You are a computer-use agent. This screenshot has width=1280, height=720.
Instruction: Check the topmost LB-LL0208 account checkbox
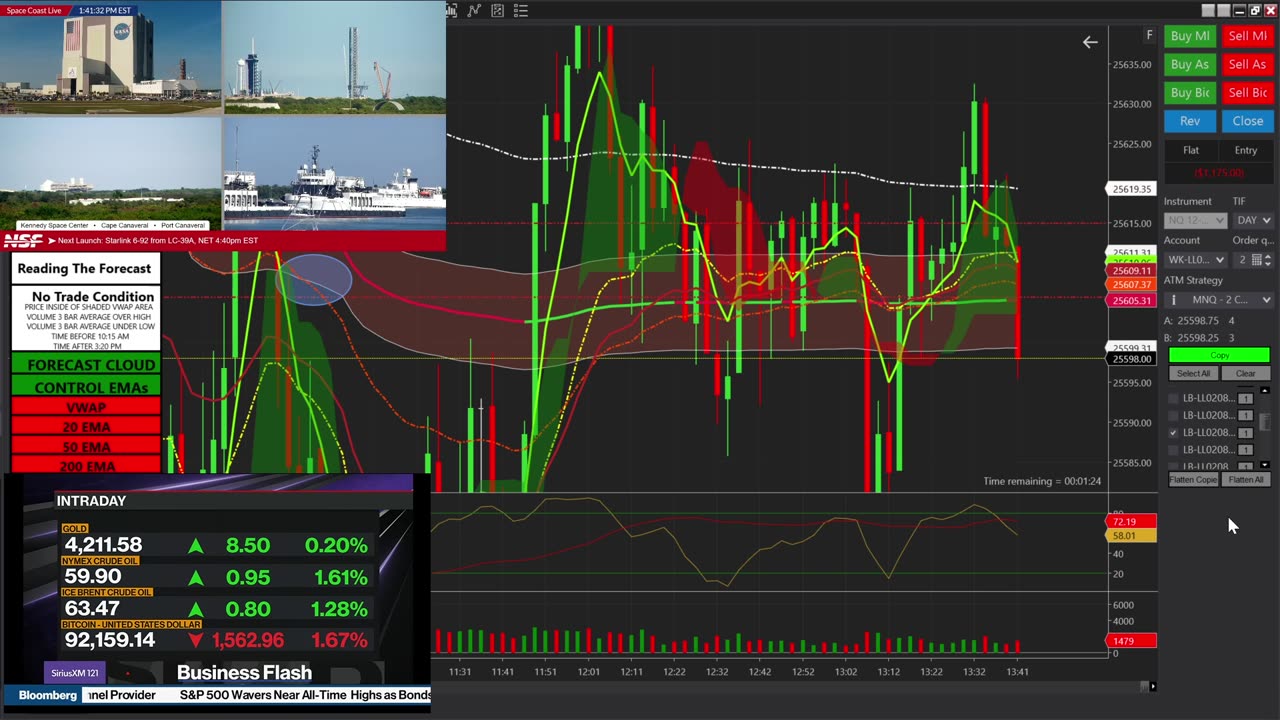[x=1174, y=398]
